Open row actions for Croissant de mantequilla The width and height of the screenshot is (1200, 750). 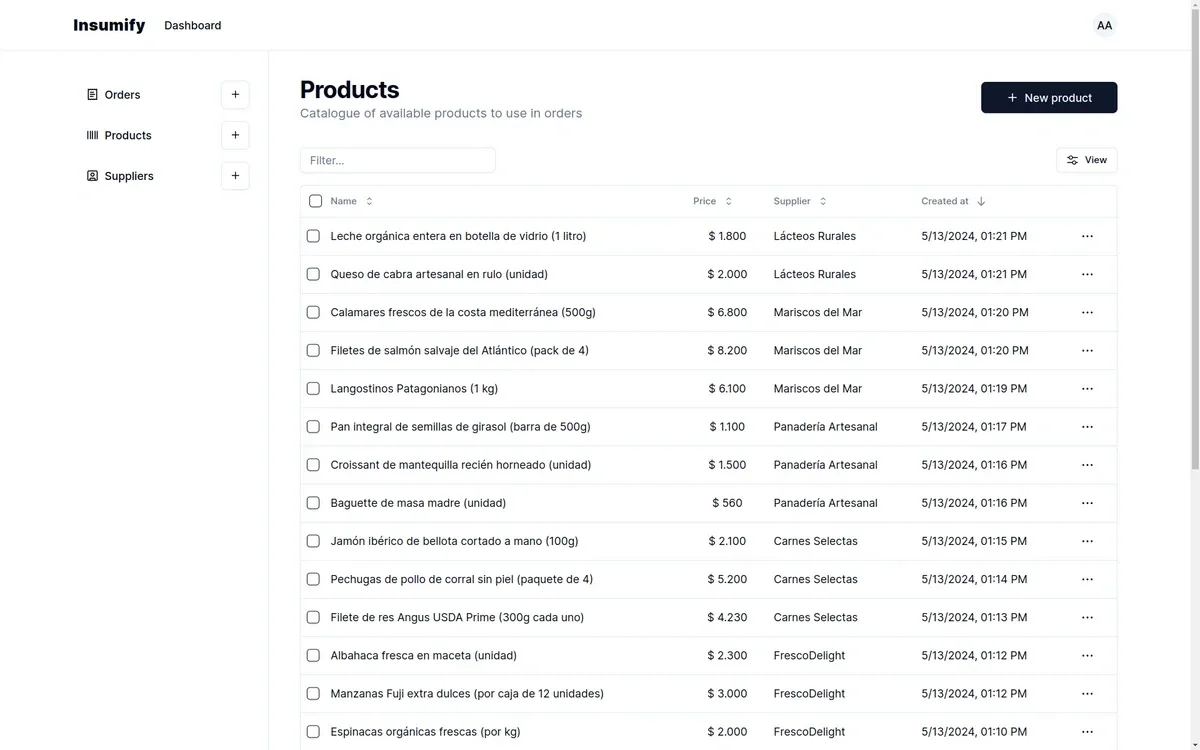[x=1087, y=465]
